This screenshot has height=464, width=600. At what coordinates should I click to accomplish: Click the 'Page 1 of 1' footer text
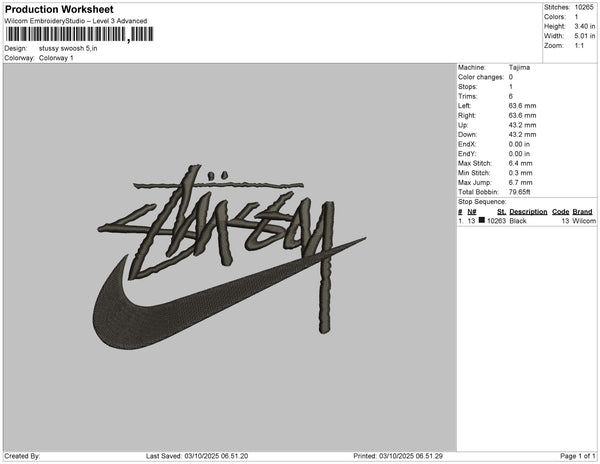(578, 456)
